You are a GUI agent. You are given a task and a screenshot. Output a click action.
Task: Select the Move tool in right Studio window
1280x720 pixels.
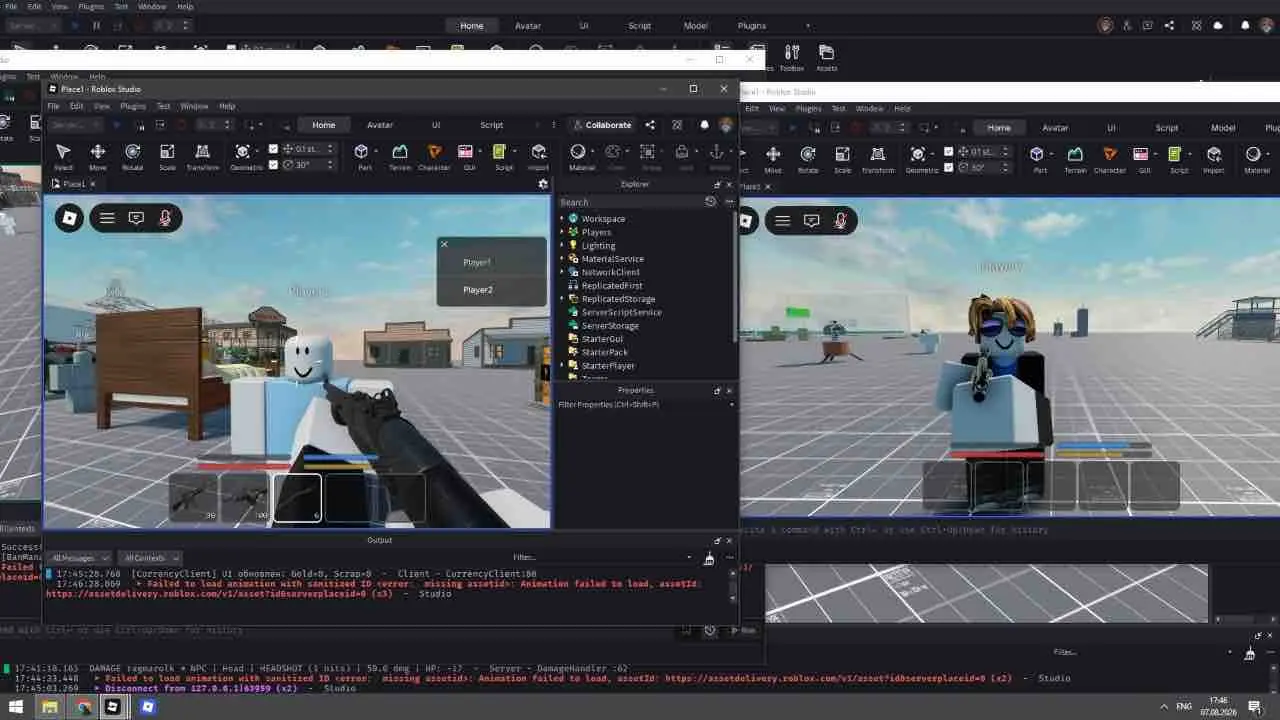pos(773,158)
